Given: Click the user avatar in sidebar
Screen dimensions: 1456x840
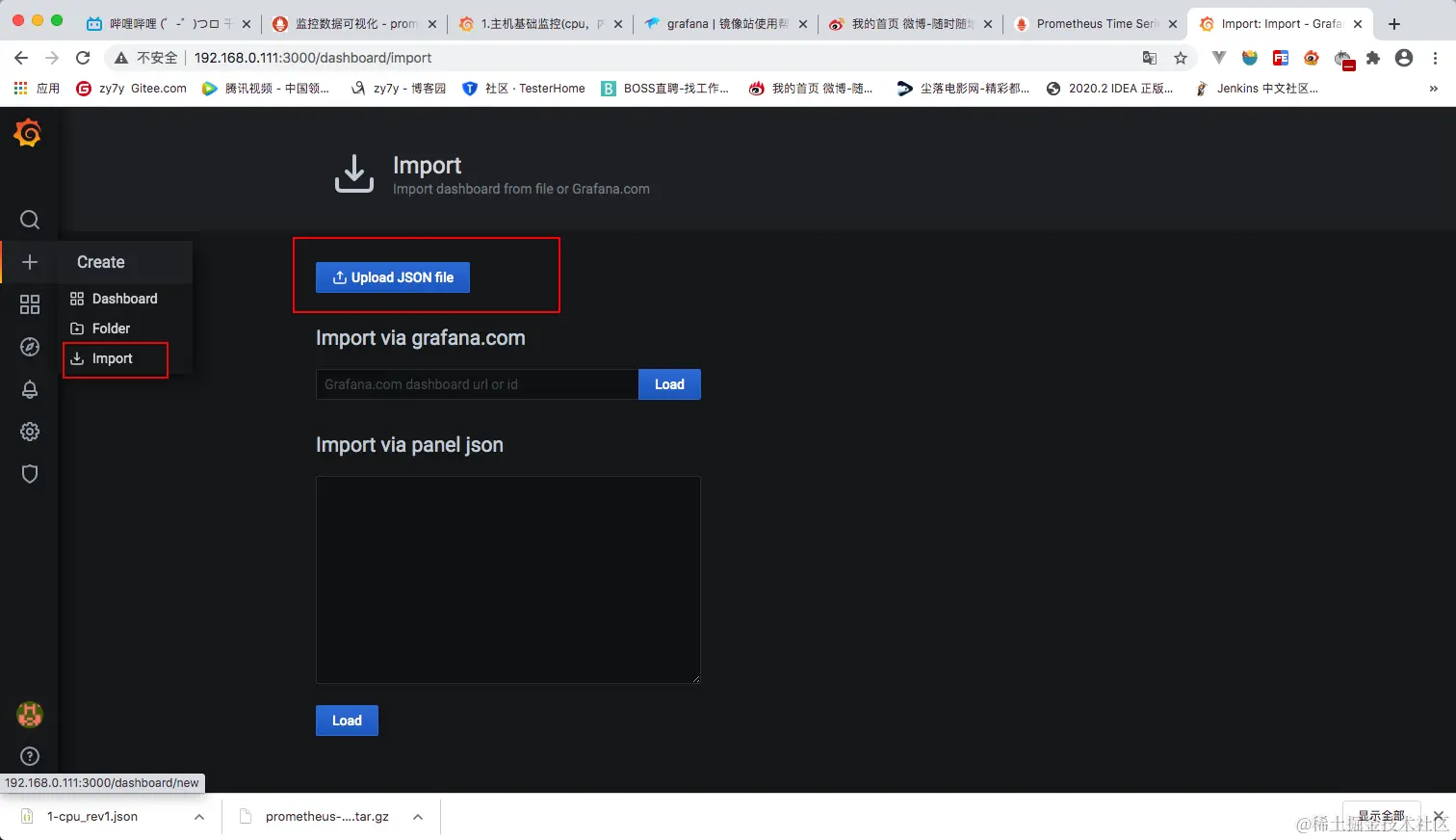Looking at the screenshot, I should pos(30,715).
